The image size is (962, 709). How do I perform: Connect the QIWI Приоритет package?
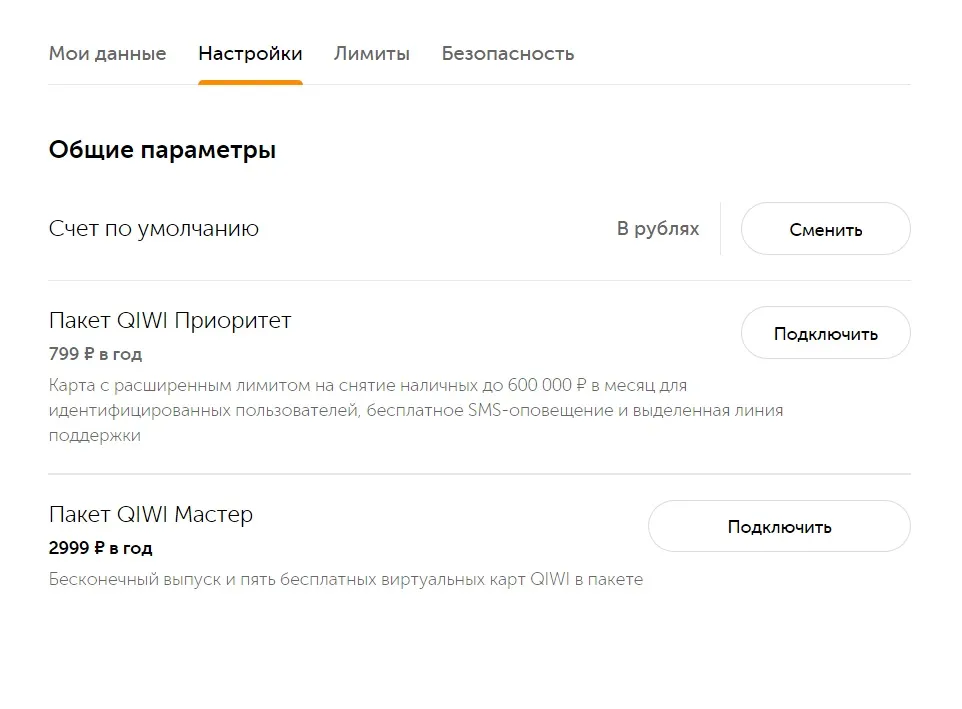click(826, 333)
